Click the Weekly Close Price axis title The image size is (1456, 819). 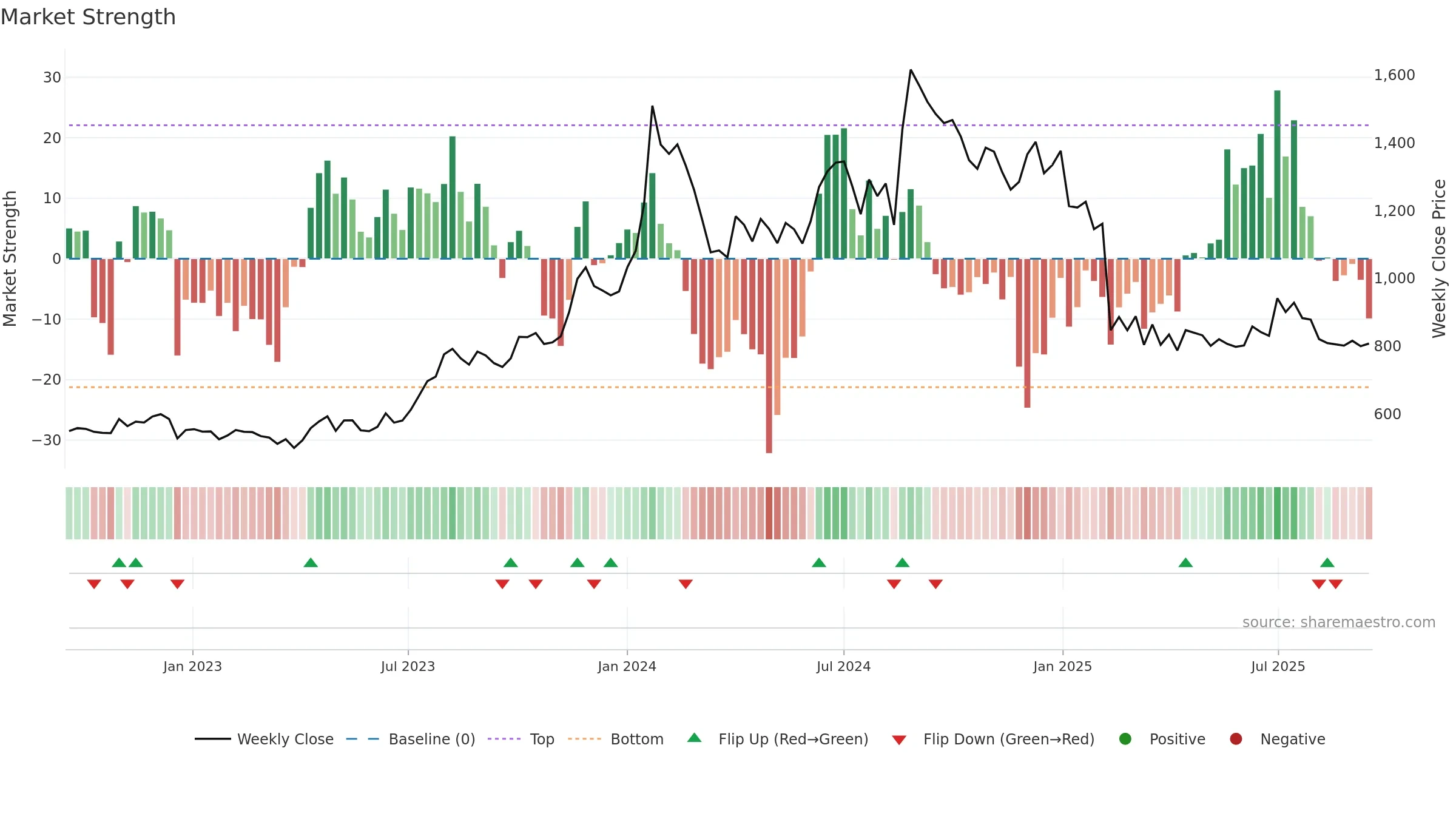coord(1439,258)
